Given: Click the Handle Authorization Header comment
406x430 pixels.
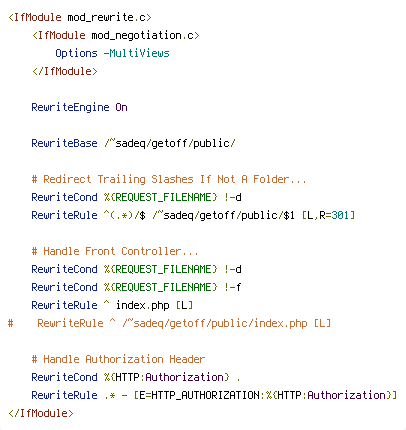Looking at the screenshot, I should tap(118, 359).
